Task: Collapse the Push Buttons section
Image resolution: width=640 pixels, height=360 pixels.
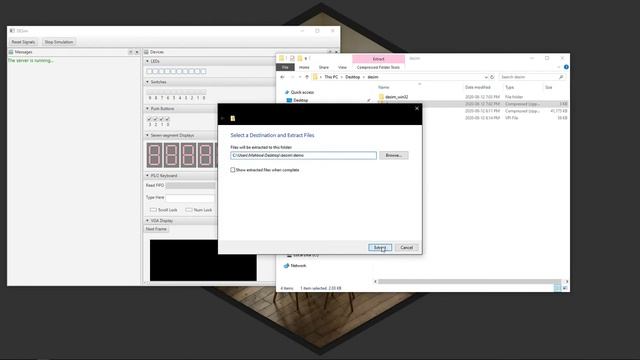Action: [x=147, y=109]
